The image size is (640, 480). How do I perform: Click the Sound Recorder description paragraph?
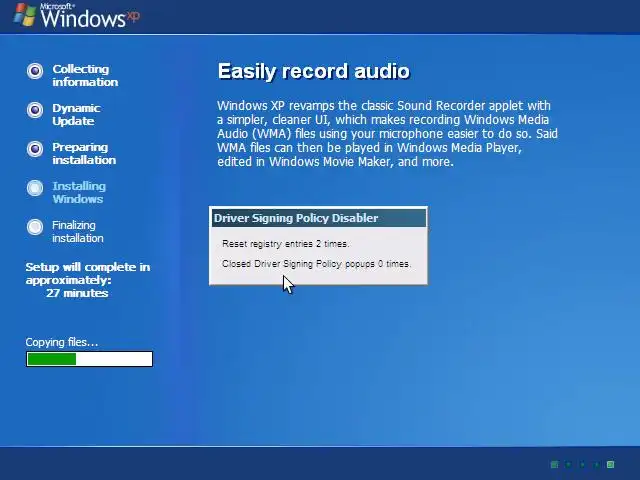[x=387, y=133]
